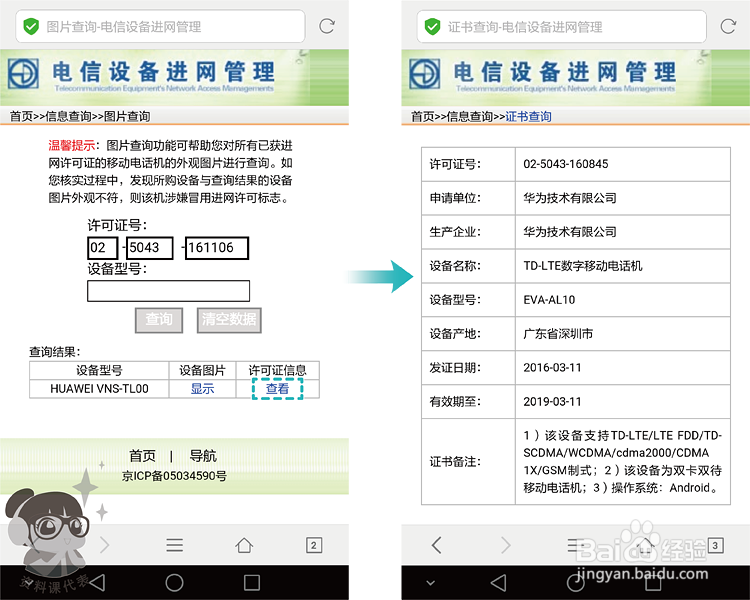750x600 pixels.
Task: Go back in right browser toolbar
Action: pyautogui.click(x=436, y=545)
